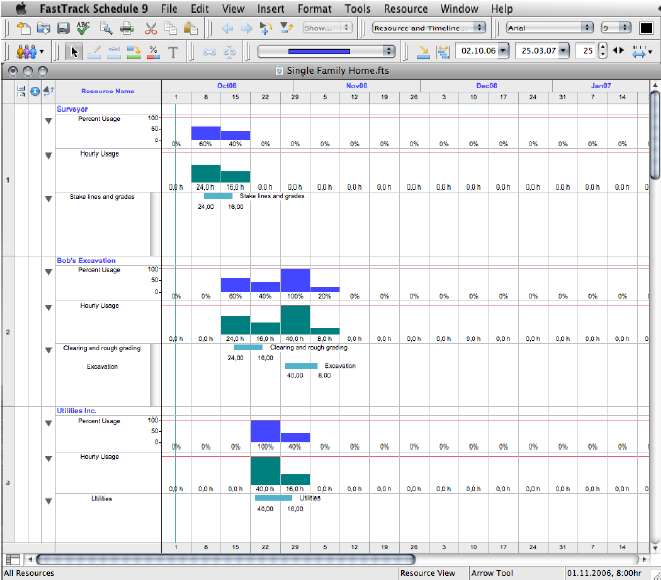The image size is (661, 580).
Task: Open the Edit menu
Action: pyautogui.click(x=199, y=8)
